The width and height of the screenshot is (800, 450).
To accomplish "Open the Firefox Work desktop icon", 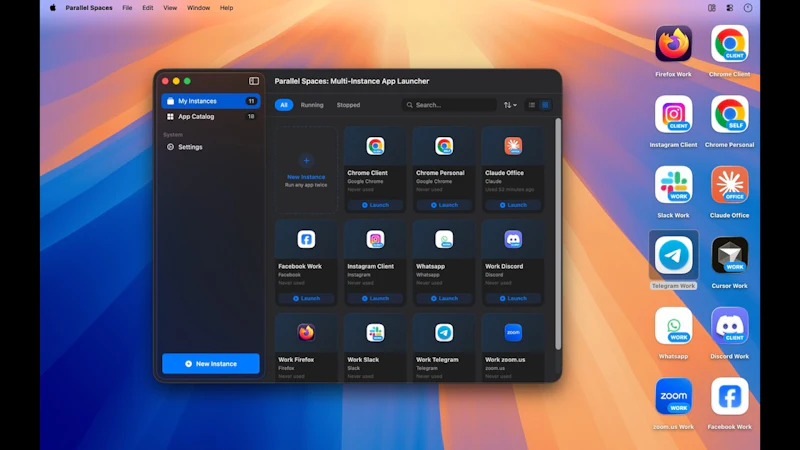I will [673, 44].
